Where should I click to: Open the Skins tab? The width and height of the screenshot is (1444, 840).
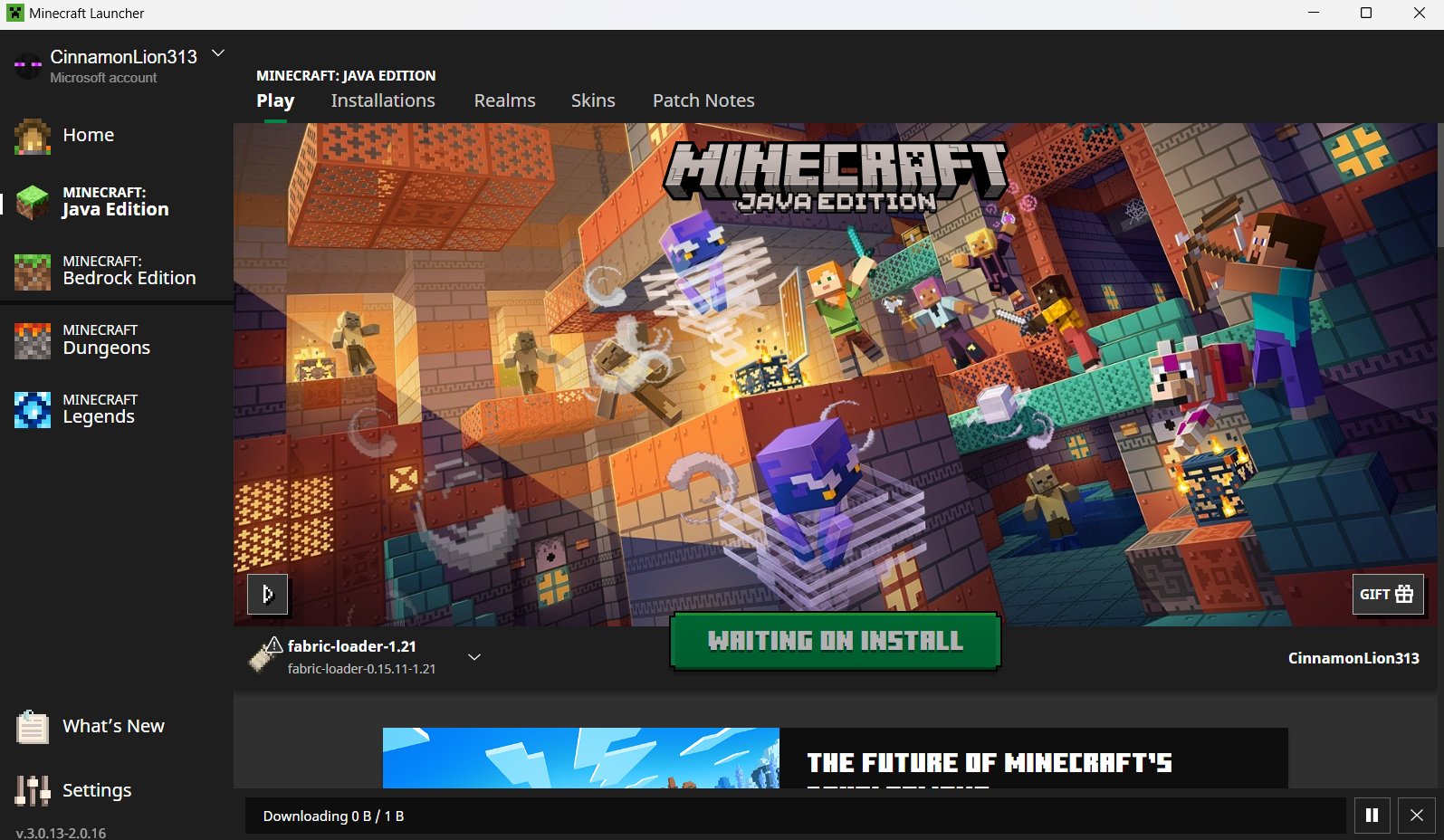(592, 100)
